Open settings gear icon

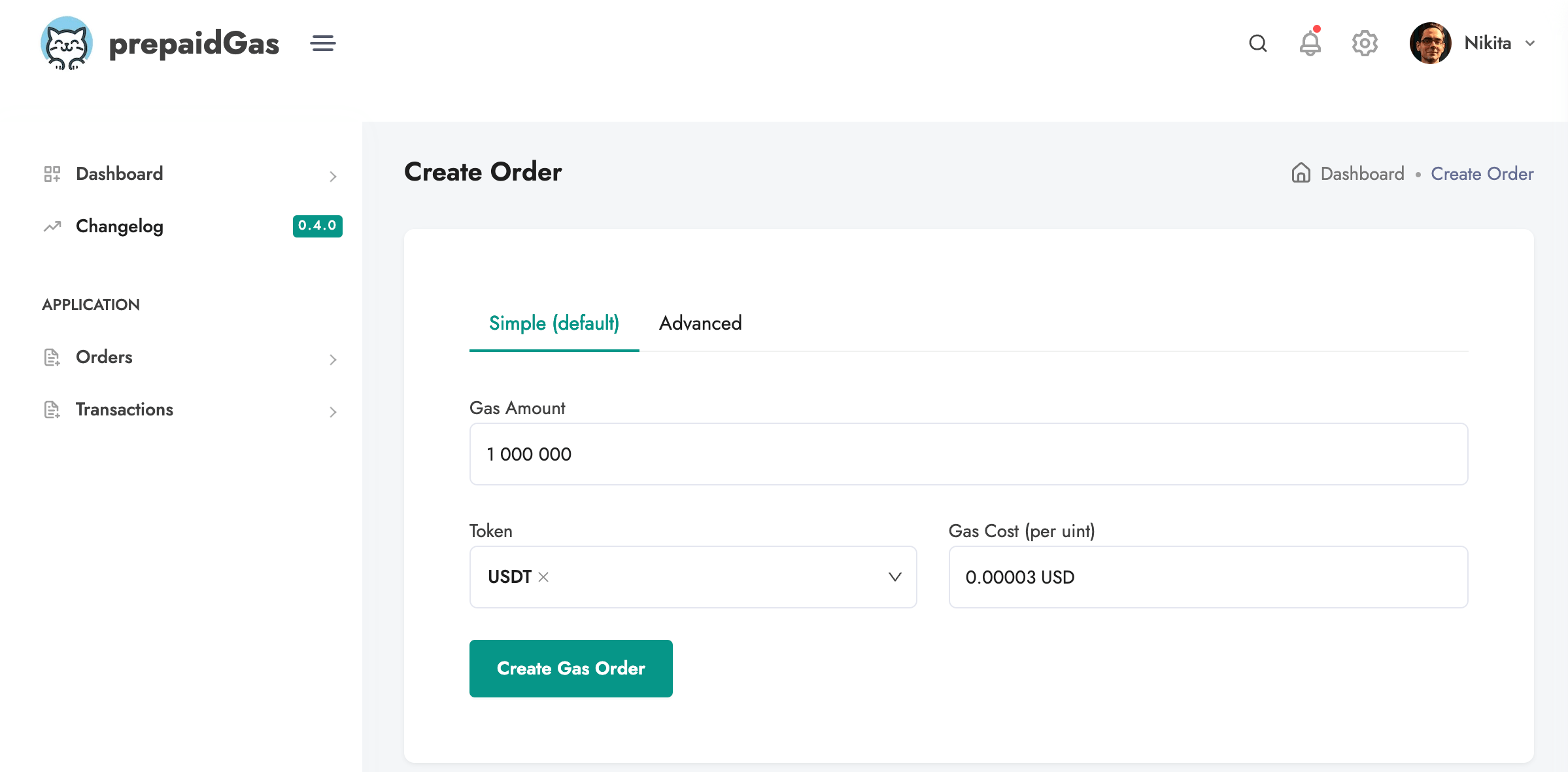click(x=1365, y=43)
